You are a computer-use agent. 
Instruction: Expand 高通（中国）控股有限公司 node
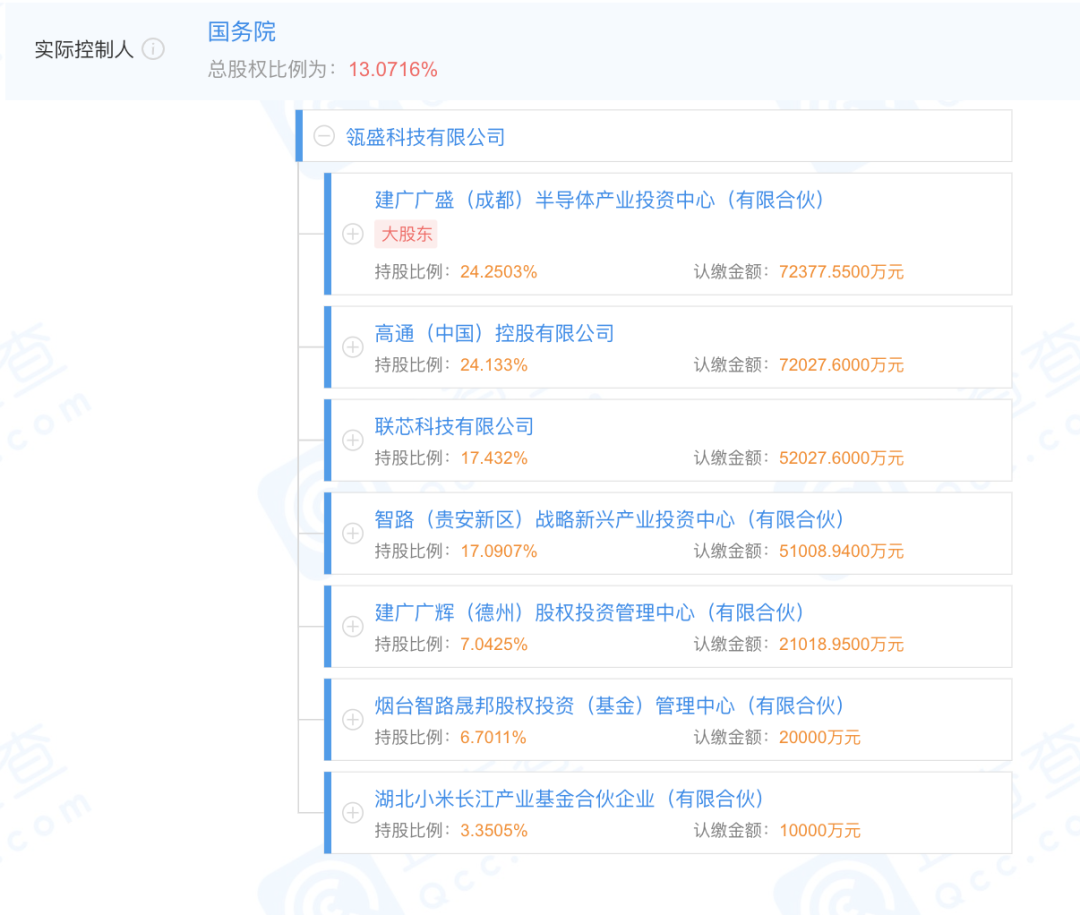click(x=353, y=347)
